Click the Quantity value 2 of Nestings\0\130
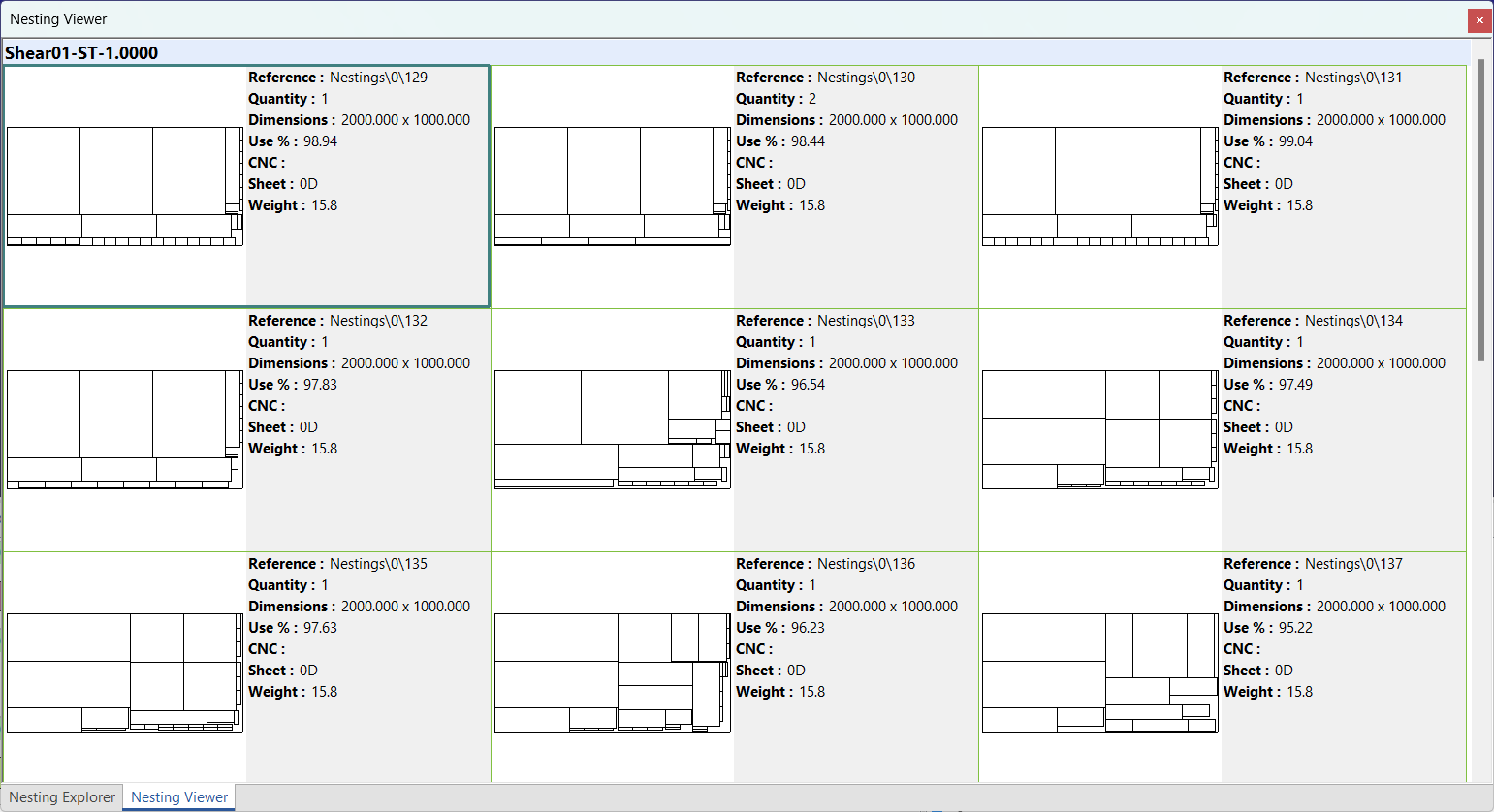The width and height of the screenshot is (1494, 812). [812, 99]
